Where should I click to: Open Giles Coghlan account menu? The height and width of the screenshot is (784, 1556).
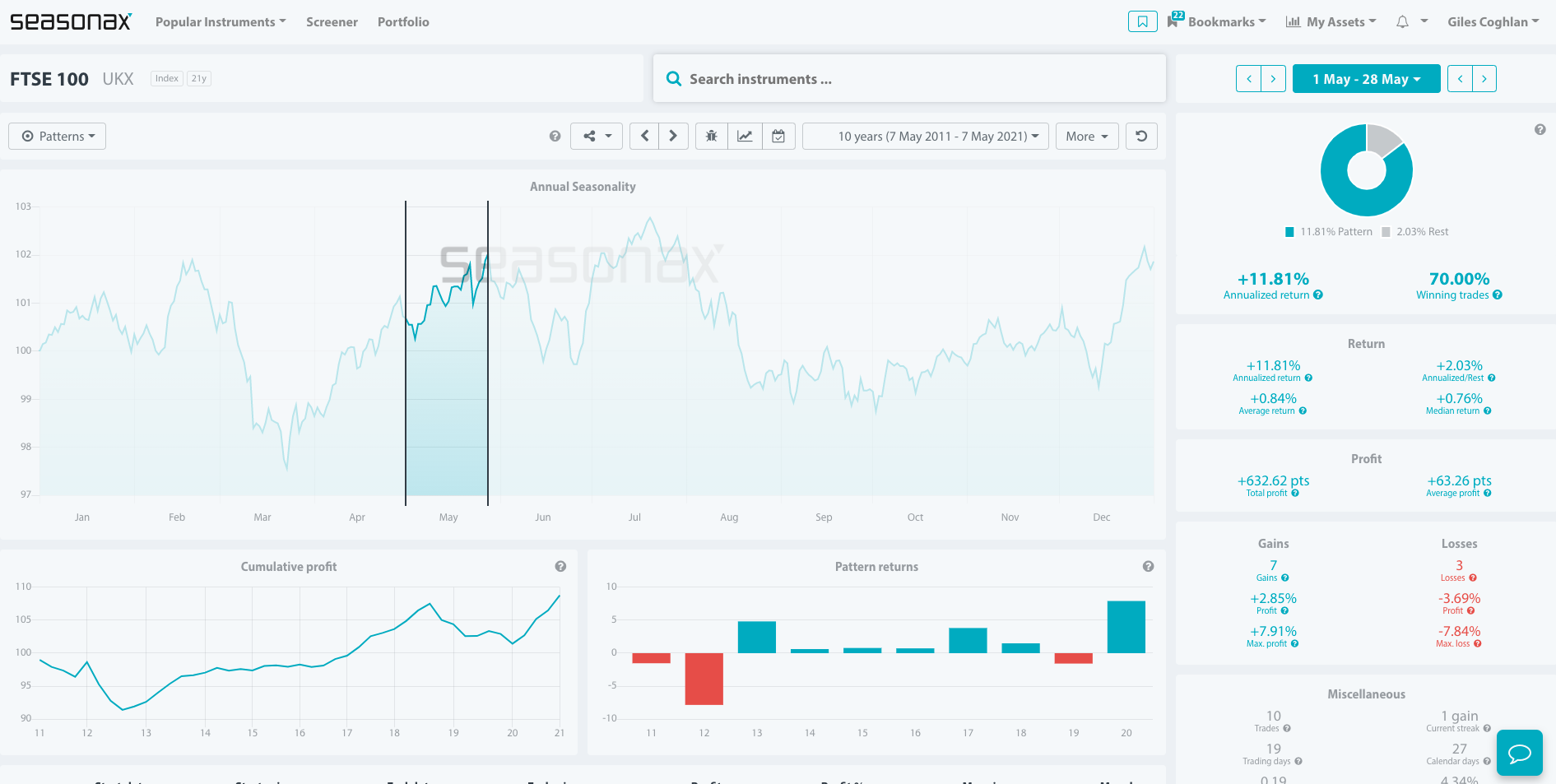[1493, 22]
